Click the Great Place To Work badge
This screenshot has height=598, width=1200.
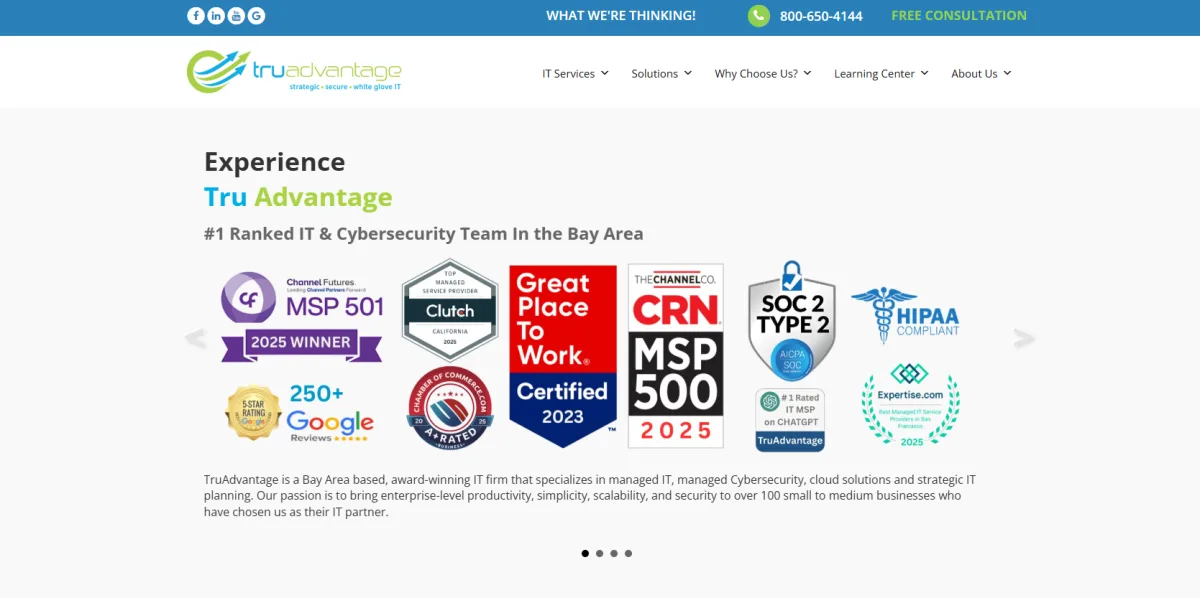563,356
